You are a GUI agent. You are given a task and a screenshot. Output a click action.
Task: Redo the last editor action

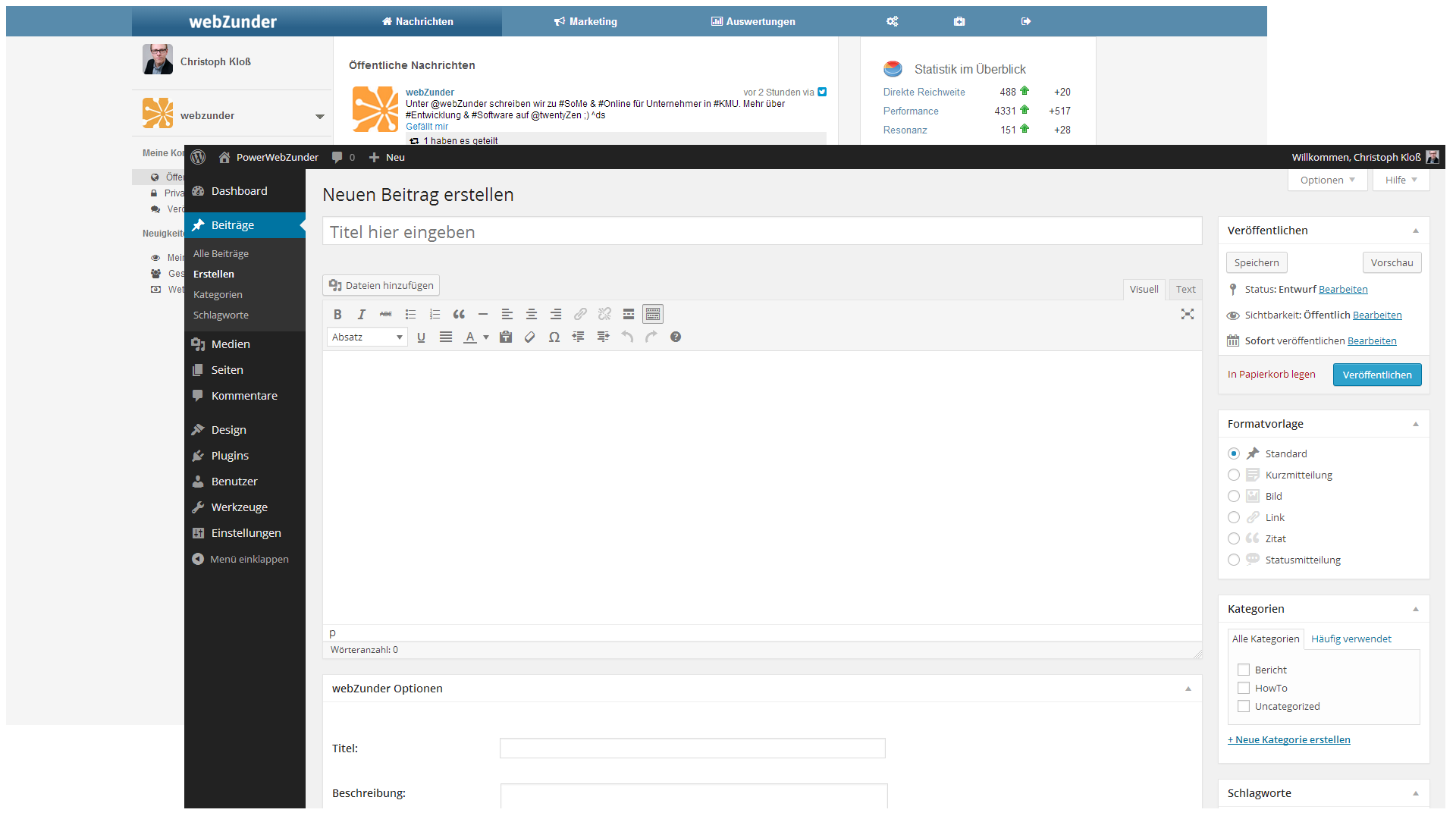coord(651,337)
